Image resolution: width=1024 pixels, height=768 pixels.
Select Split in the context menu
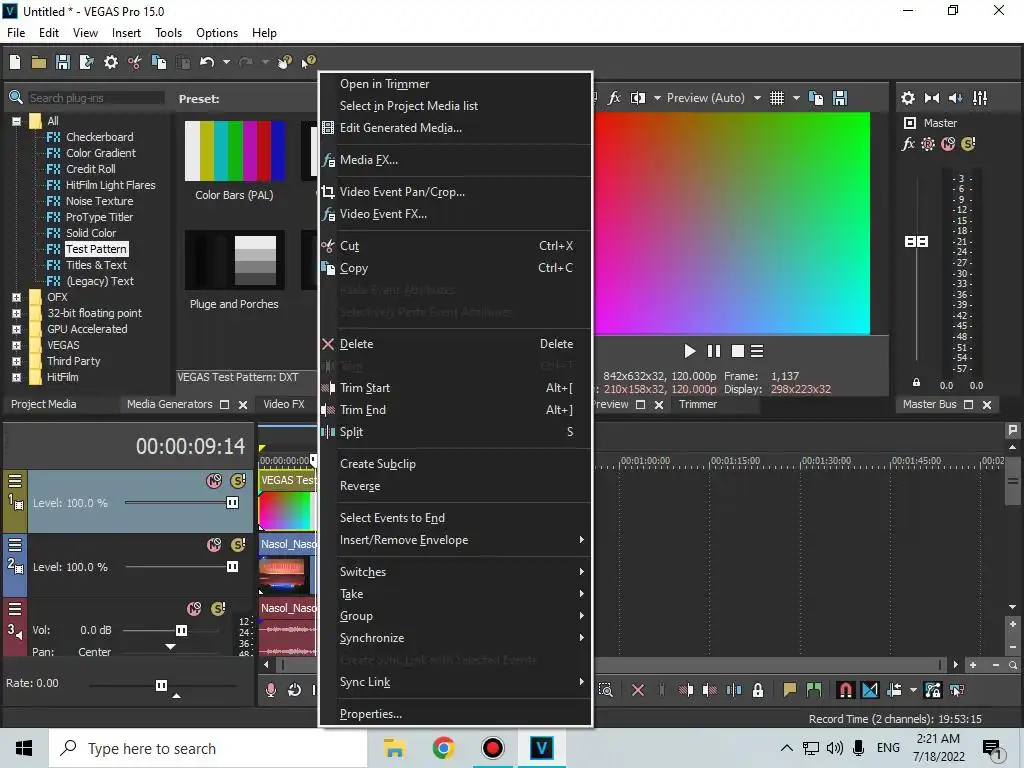pos(457,432)
